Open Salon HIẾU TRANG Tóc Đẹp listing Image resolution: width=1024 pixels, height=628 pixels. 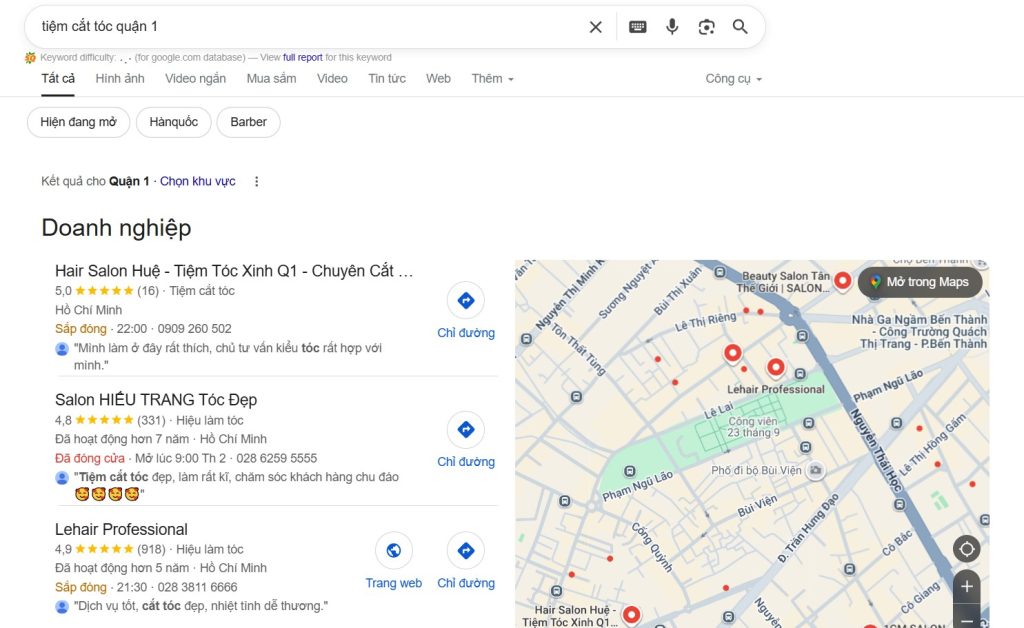(x=156, y=400)
